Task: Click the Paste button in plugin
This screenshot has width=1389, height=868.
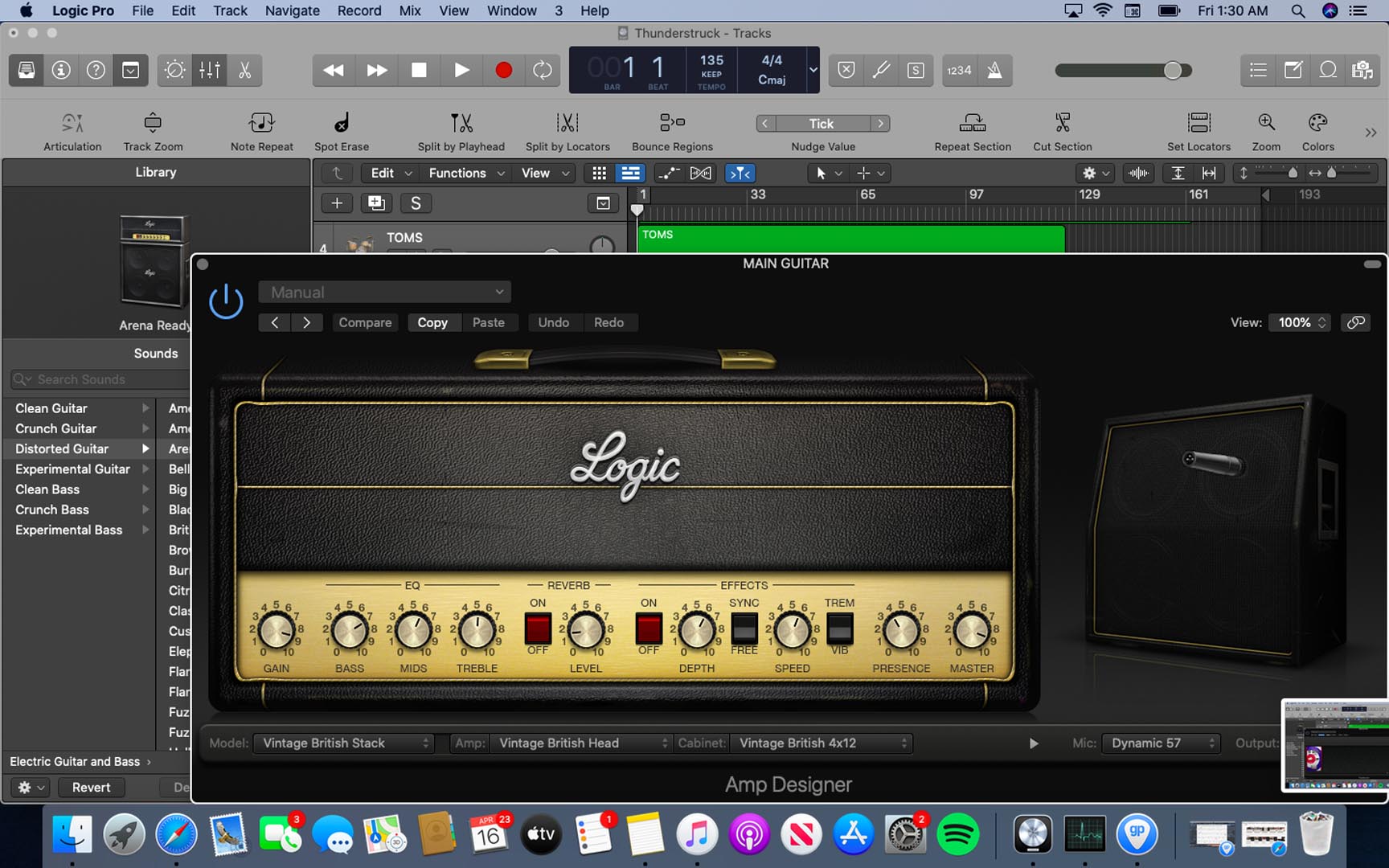Action: point(489,322)
